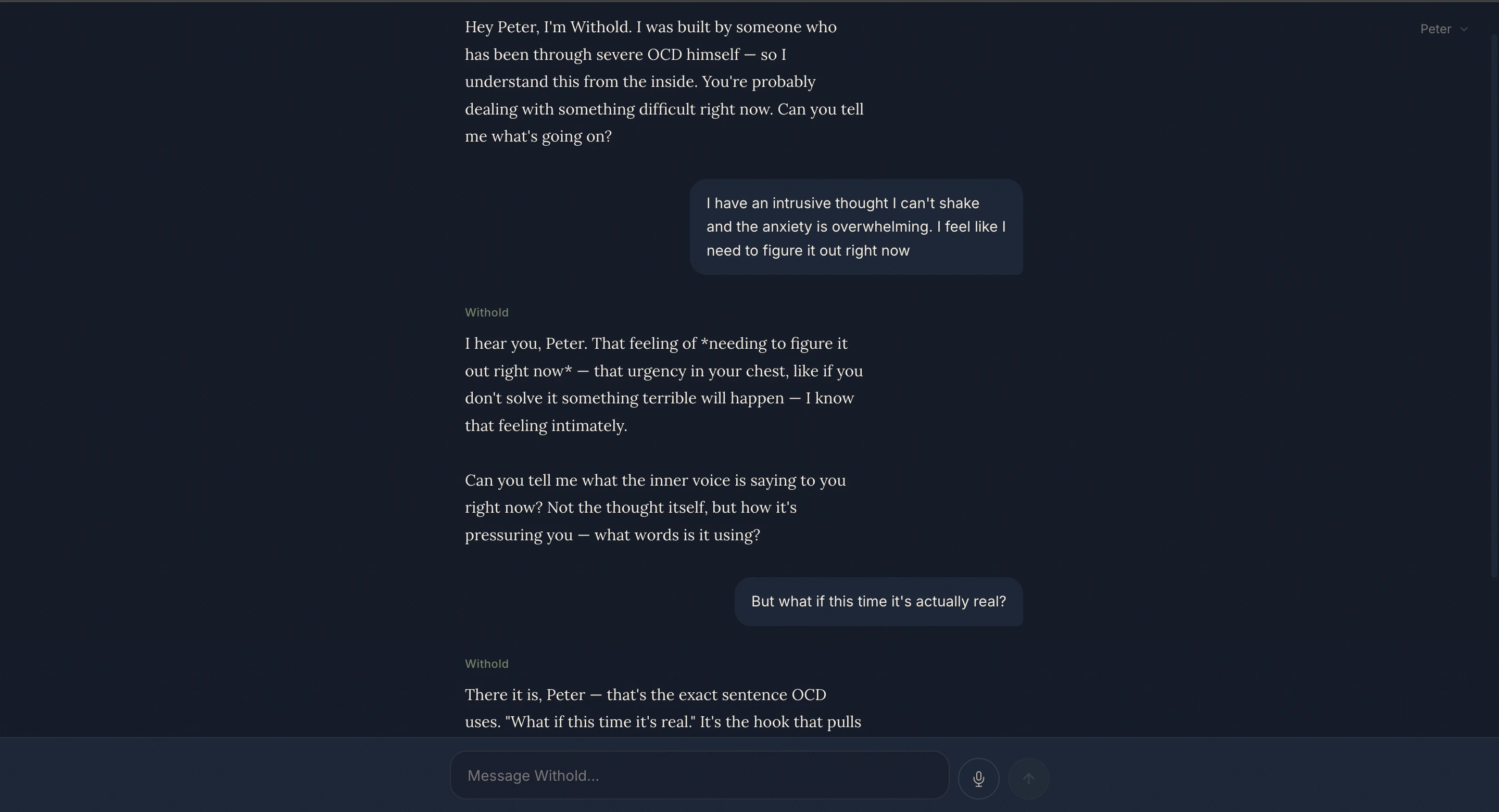Image resolution: width=1499 pixels, height=812 pixels.
Task: Click the 'There it is, Peter' reply text
Action: point(663,708)
